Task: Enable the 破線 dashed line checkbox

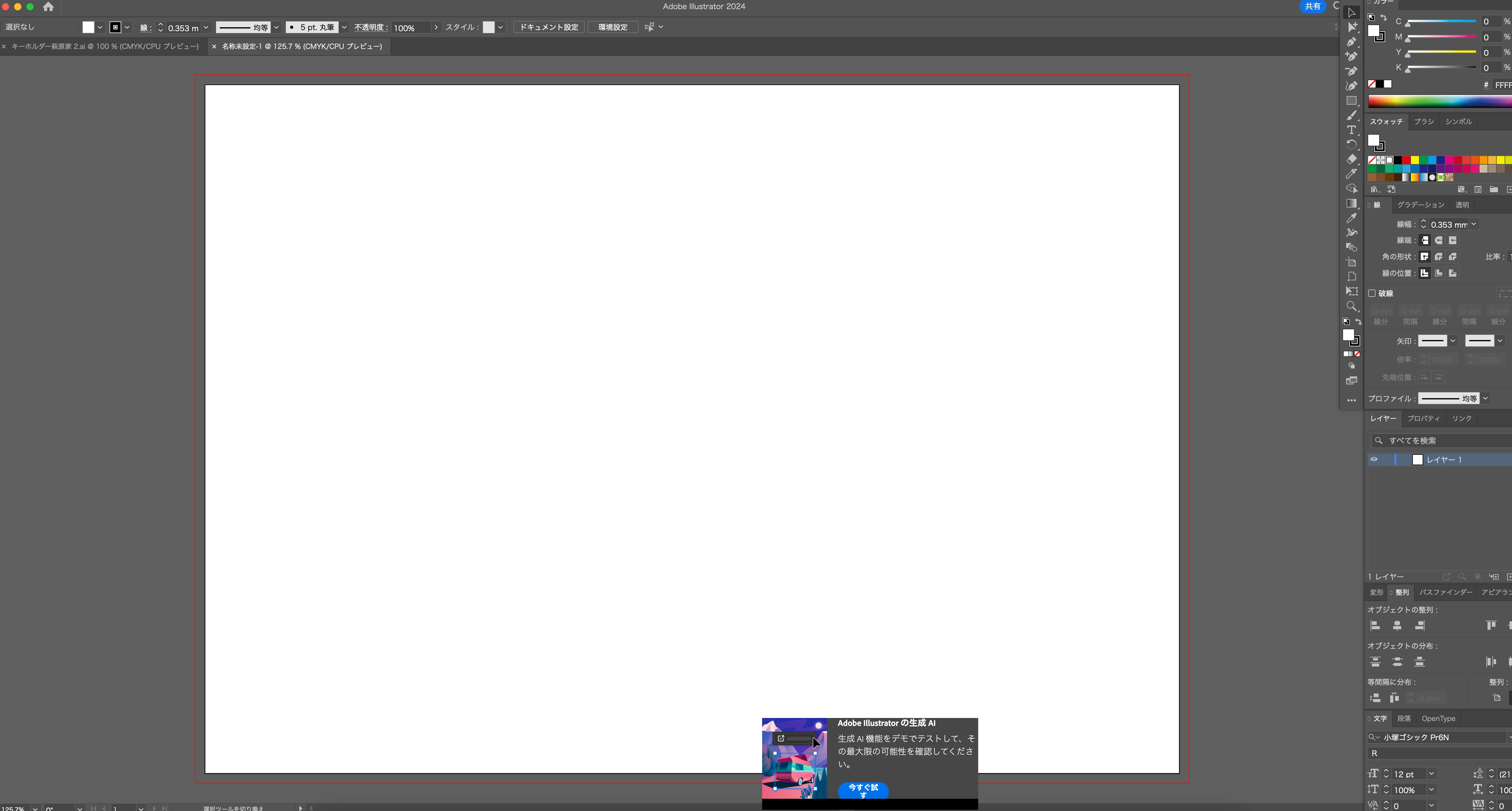Action: pos(1372,293)
